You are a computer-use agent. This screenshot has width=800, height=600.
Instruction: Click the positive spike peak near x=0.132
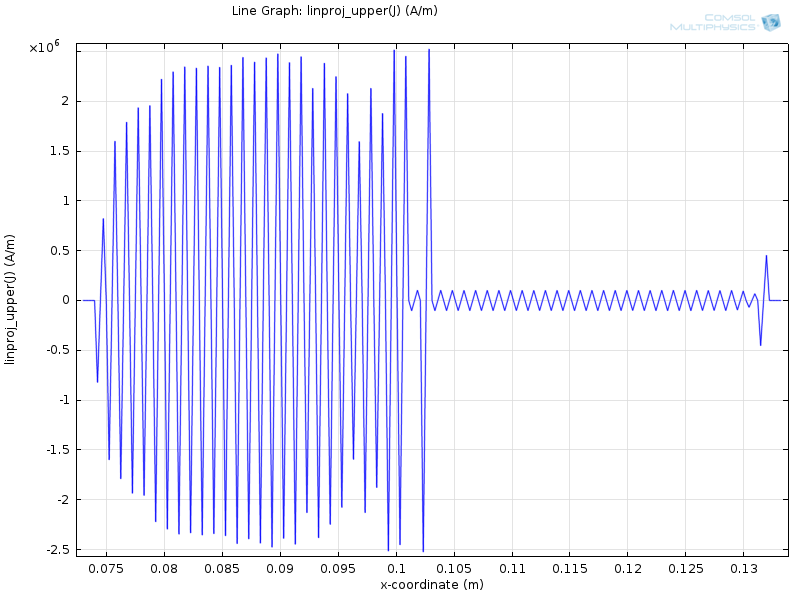[766, 256]
